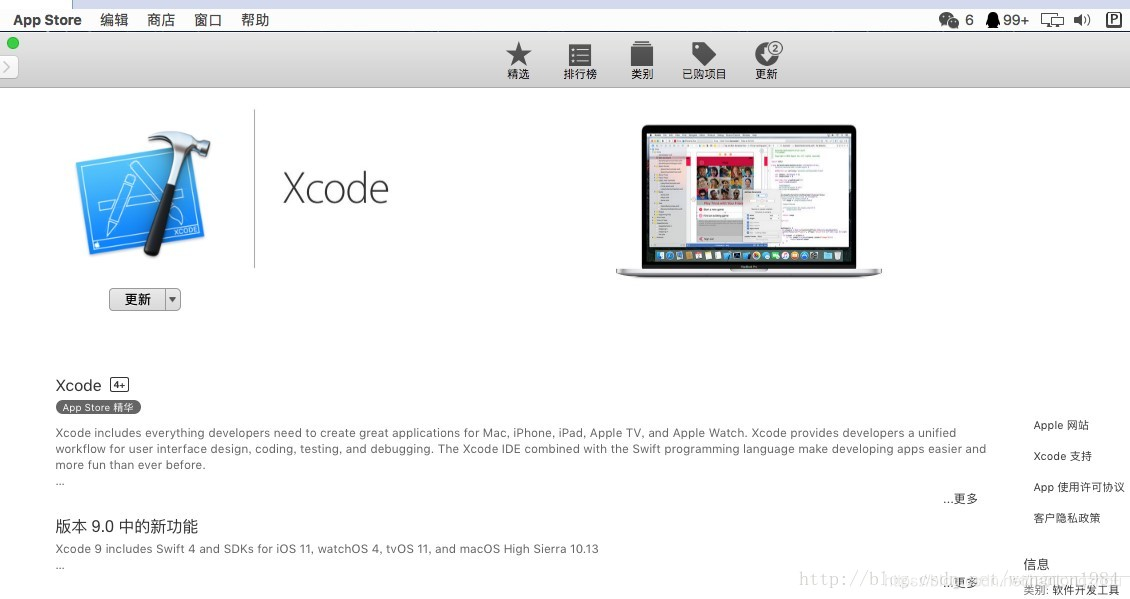Open the 类别 categories tab
The image size is (1130, 599).
coord(641,61)
